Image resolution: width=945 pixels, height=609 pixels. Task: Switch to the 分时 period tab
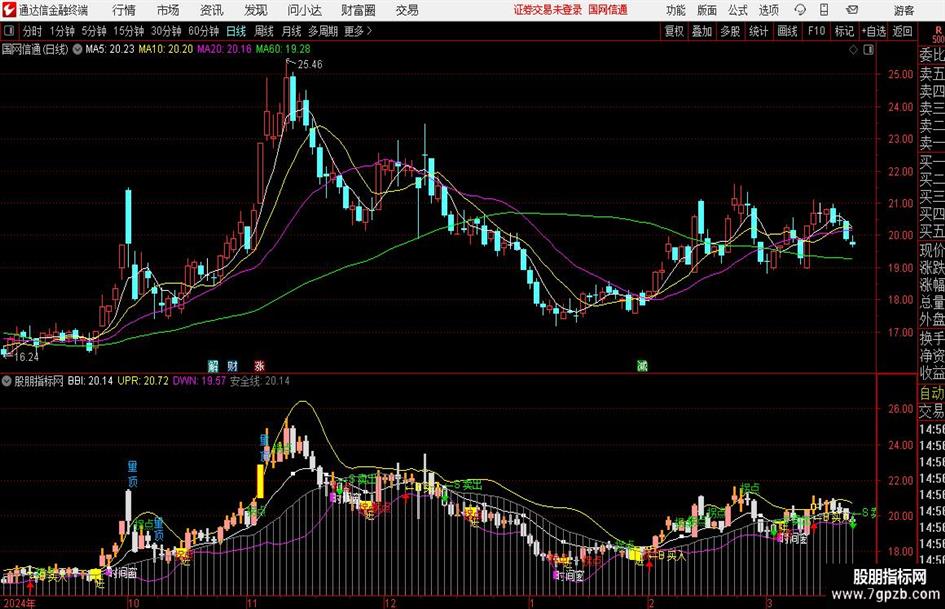click(33, 31)
